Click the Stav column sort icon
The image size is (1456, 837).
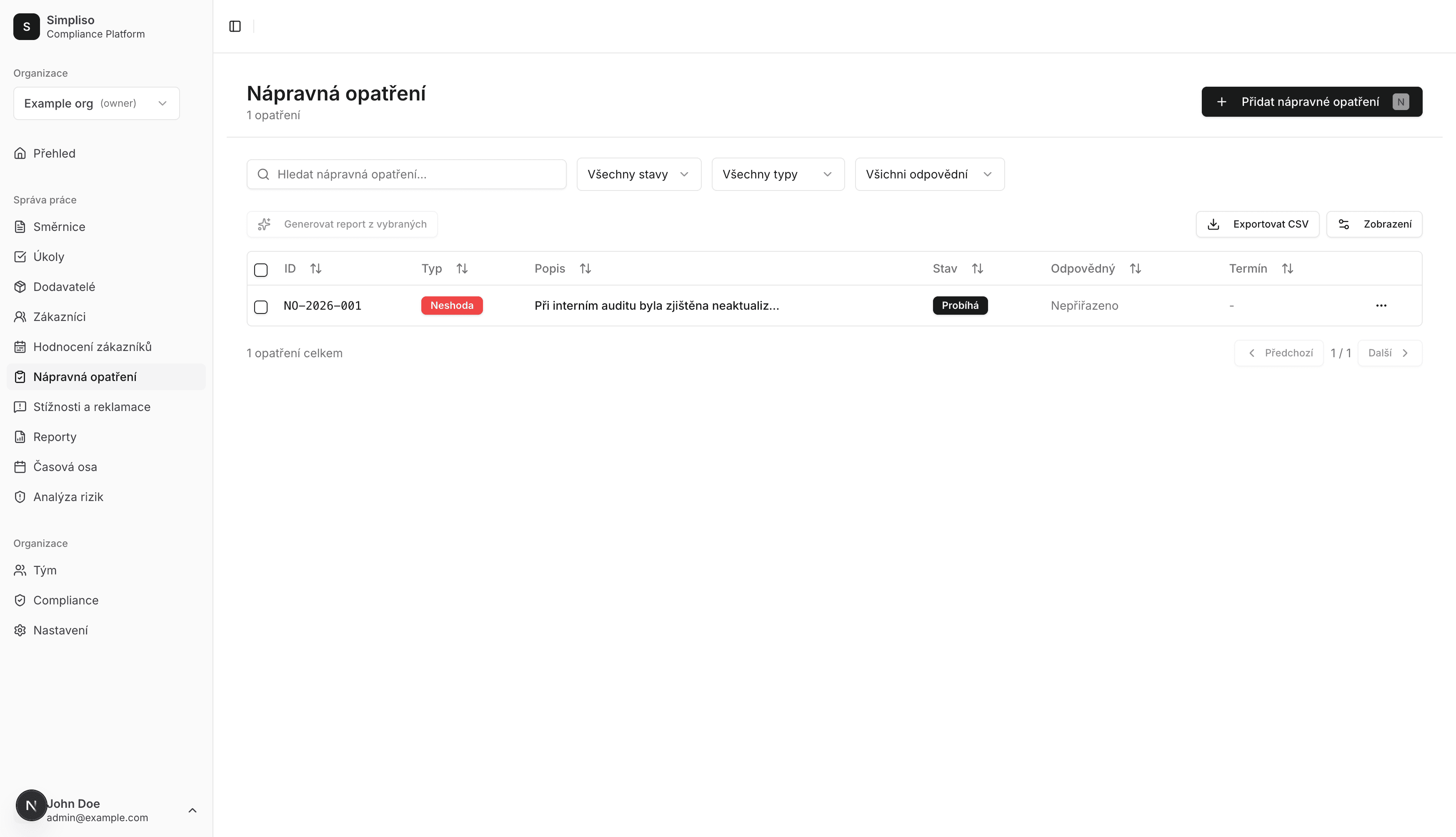click(977, 269)
